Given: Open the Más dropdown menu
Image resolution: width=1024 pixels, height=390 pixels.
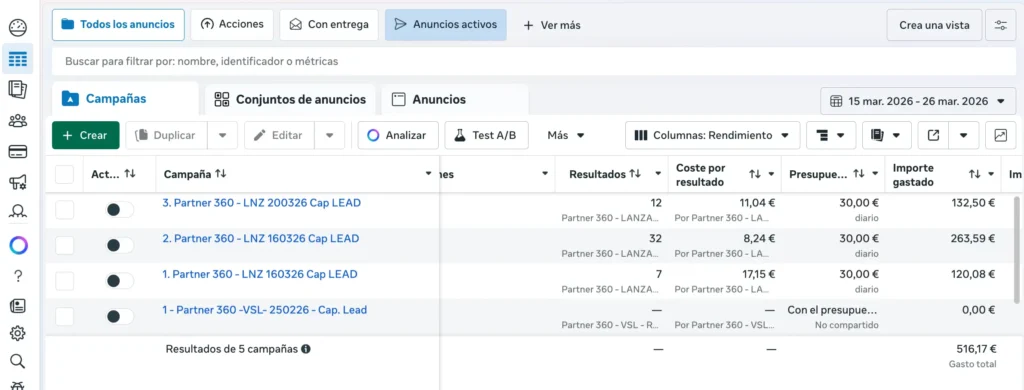Looking at the screenshot, I should tap(566, 135).
